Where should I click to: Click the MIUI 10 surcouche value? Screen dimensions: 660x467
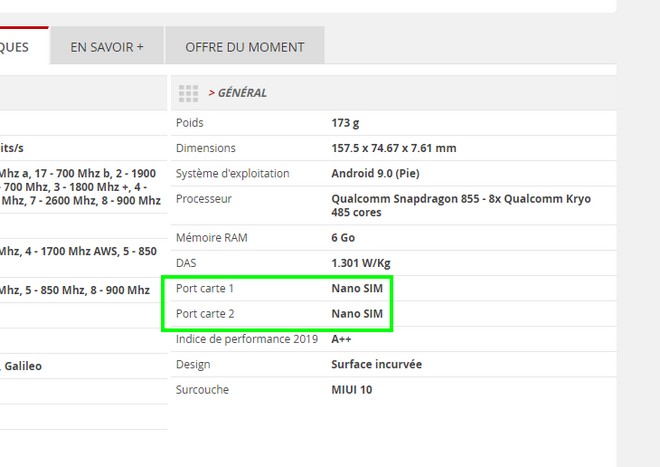[x=351, y=389]
